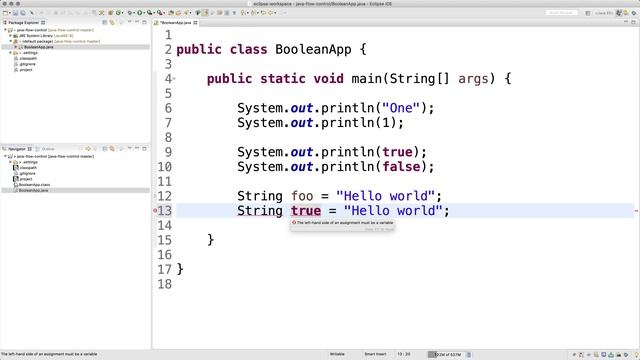
Task: Click the 'foo' variable on line 12
Action: (x=302, y=196)
